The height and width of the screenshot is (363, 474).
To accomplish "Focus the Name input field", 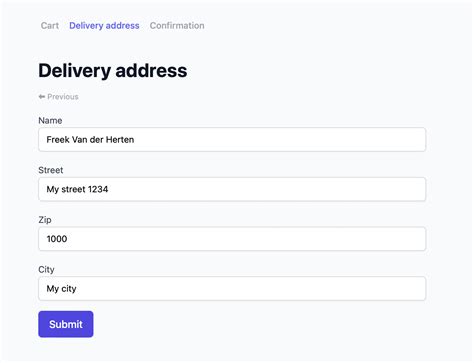I will [x=232, y=139].
